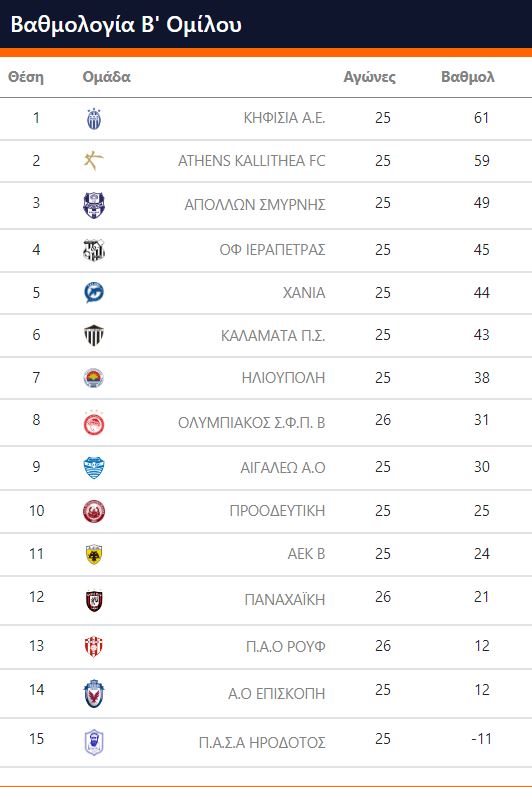Open the ΧΑΝΙΑ blue dolphin logo
This screenshot has height=787, width=532.
point(94,293)
